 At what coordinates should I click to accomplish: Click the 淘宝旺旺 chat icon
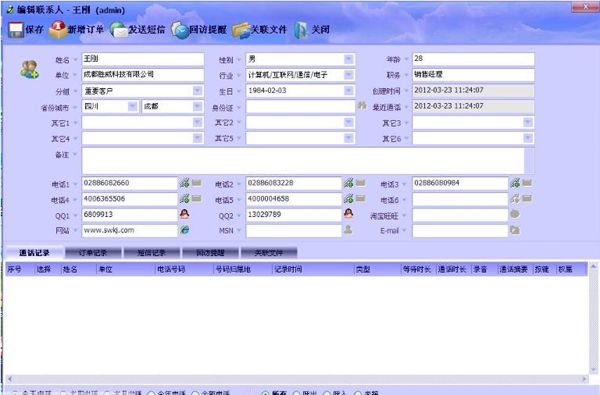[515, 214]
